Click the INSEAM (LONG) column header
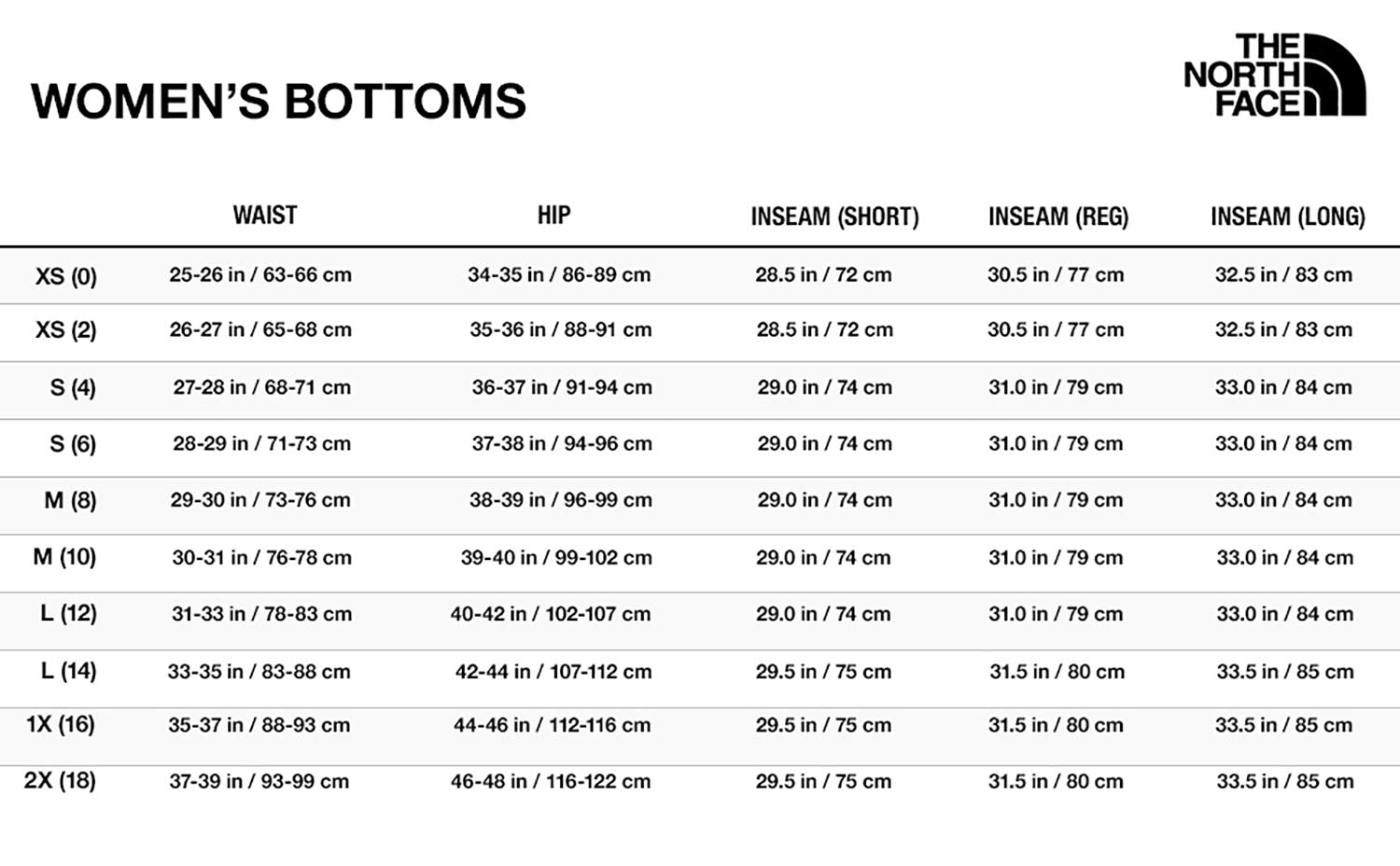 pos(1287,217)
